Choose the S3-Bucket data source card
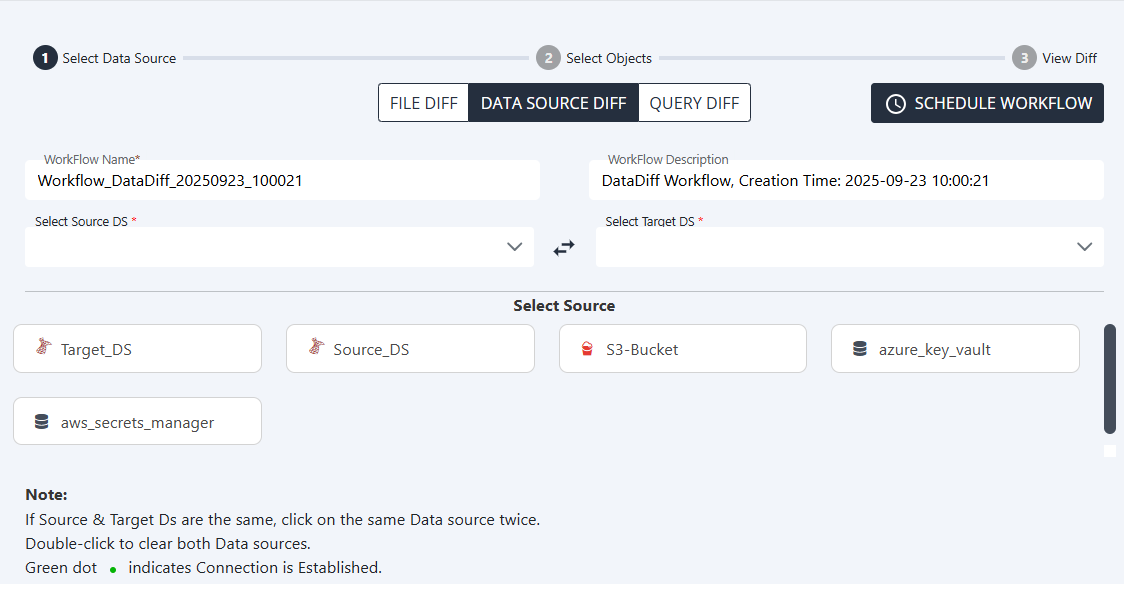This screenshot has height=593, width=1124. 683,349
